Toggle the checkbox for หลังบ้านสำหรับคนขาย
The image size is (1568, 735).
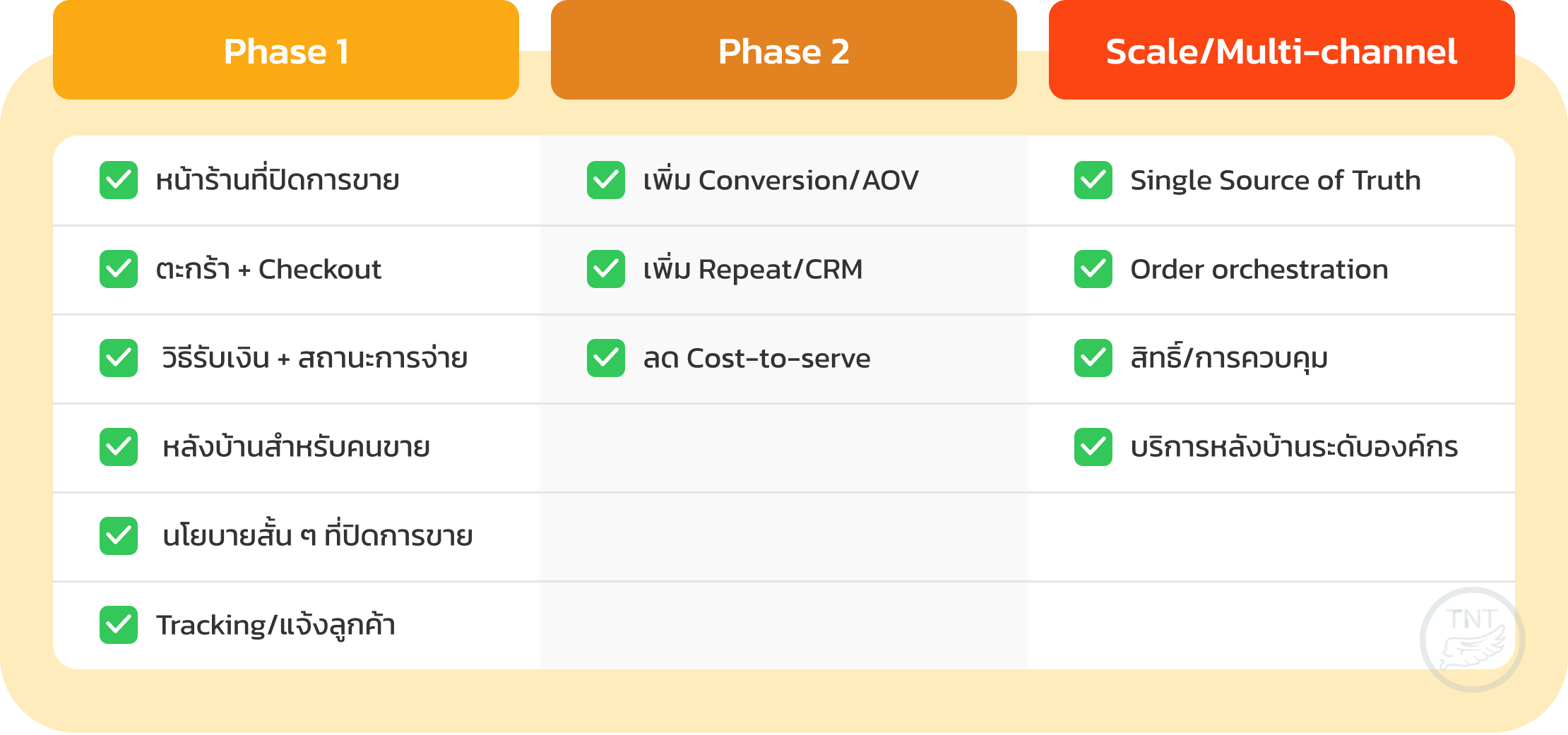click(118, 447)
